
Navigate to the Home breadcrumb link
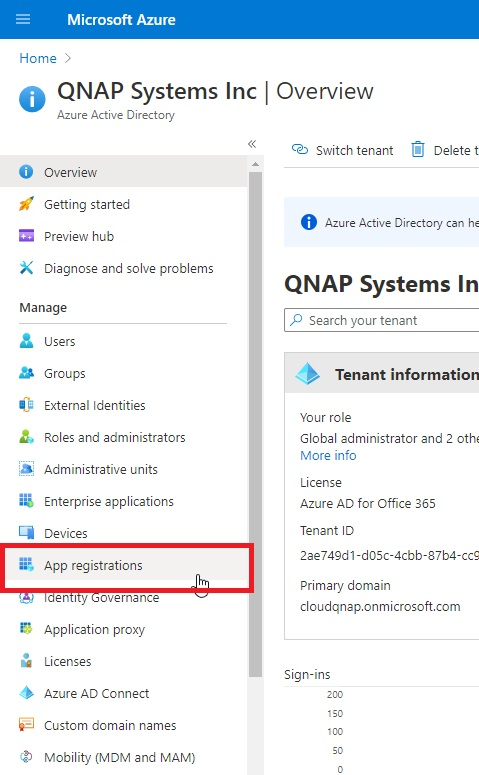pyautogui.click(x=38, y=58)
